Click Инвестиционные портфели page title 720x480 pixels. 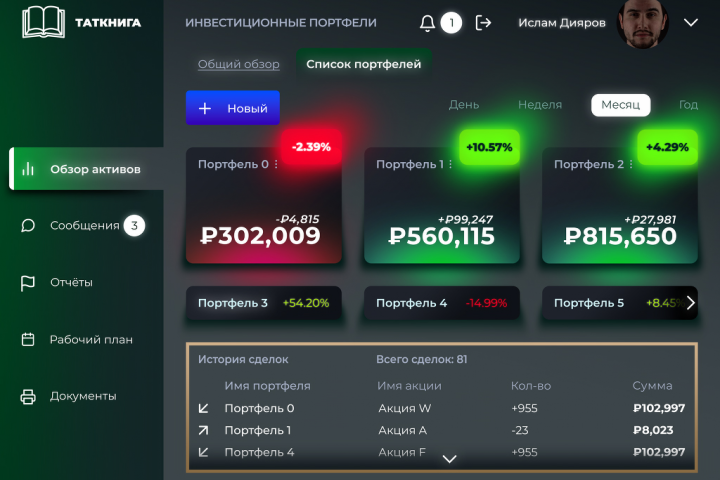pos(281,23)
